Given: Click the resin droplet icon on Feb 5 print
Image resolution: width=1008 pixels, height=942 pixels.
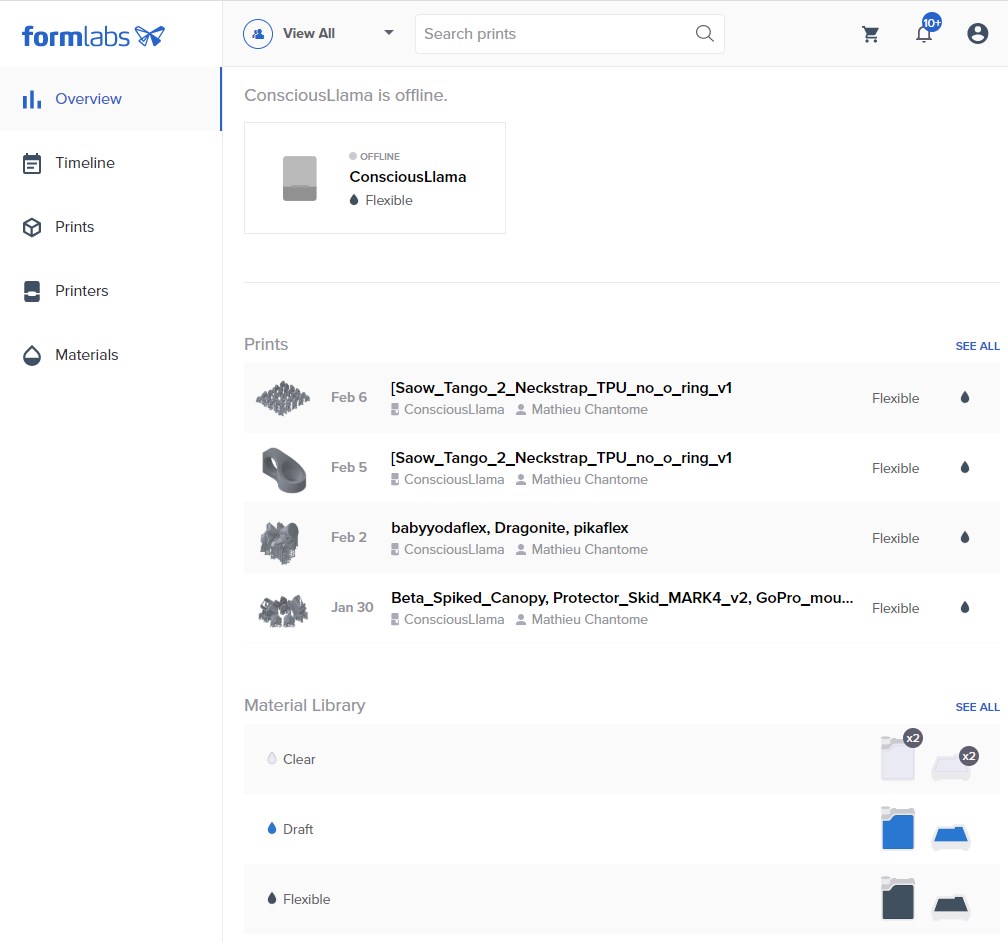Looking at the screenshot, I should pos(964,467).
